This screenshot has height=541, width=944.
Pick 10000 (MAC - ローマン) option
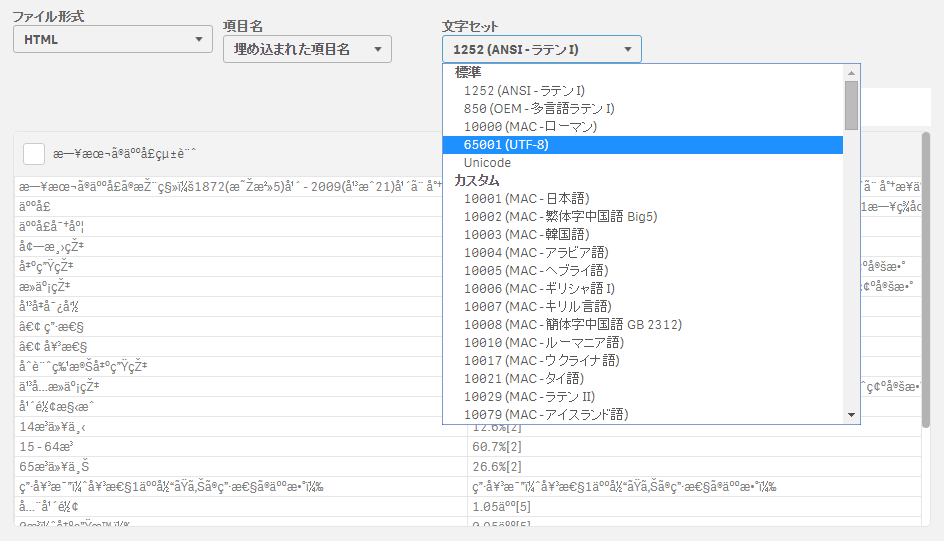tap(530, 127)
